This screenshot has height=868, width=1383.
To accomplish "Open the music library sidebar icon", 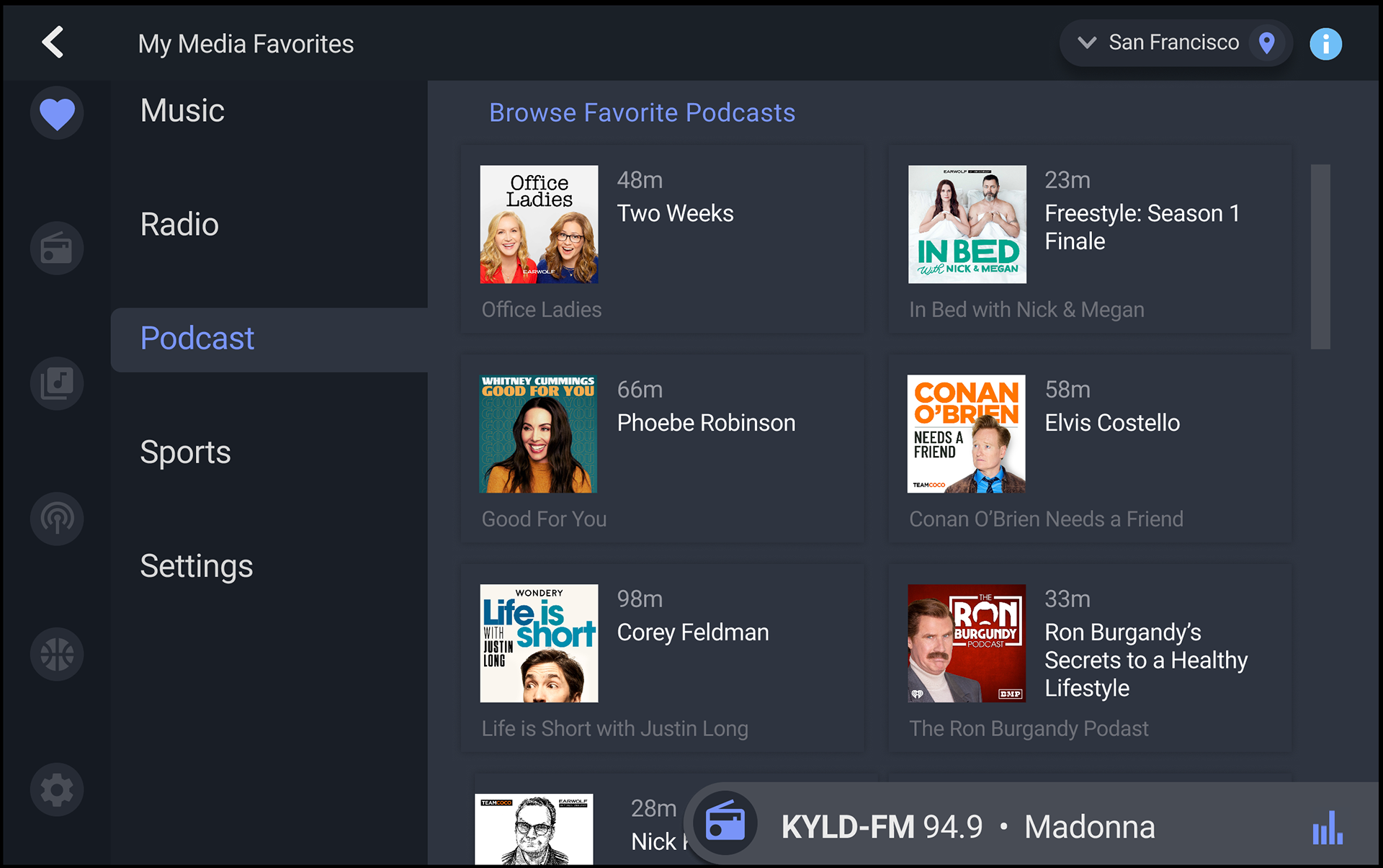I will coord(57,383).
